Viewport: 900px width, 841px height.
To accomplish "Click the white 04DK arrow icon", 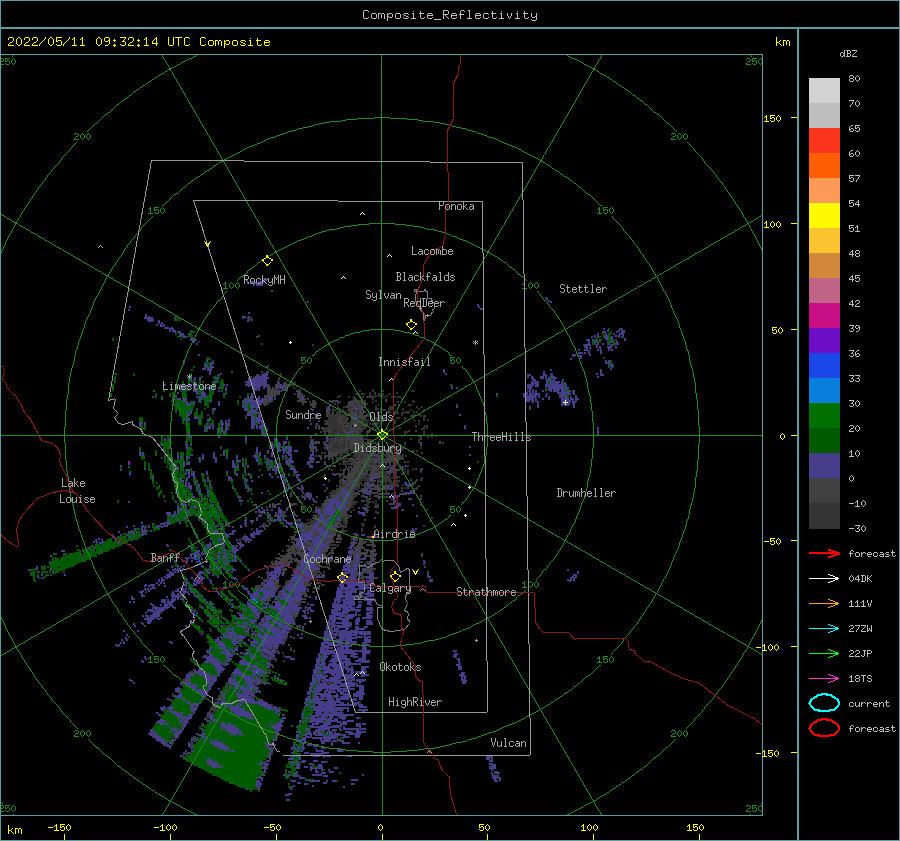I will [x=824, y=578].
